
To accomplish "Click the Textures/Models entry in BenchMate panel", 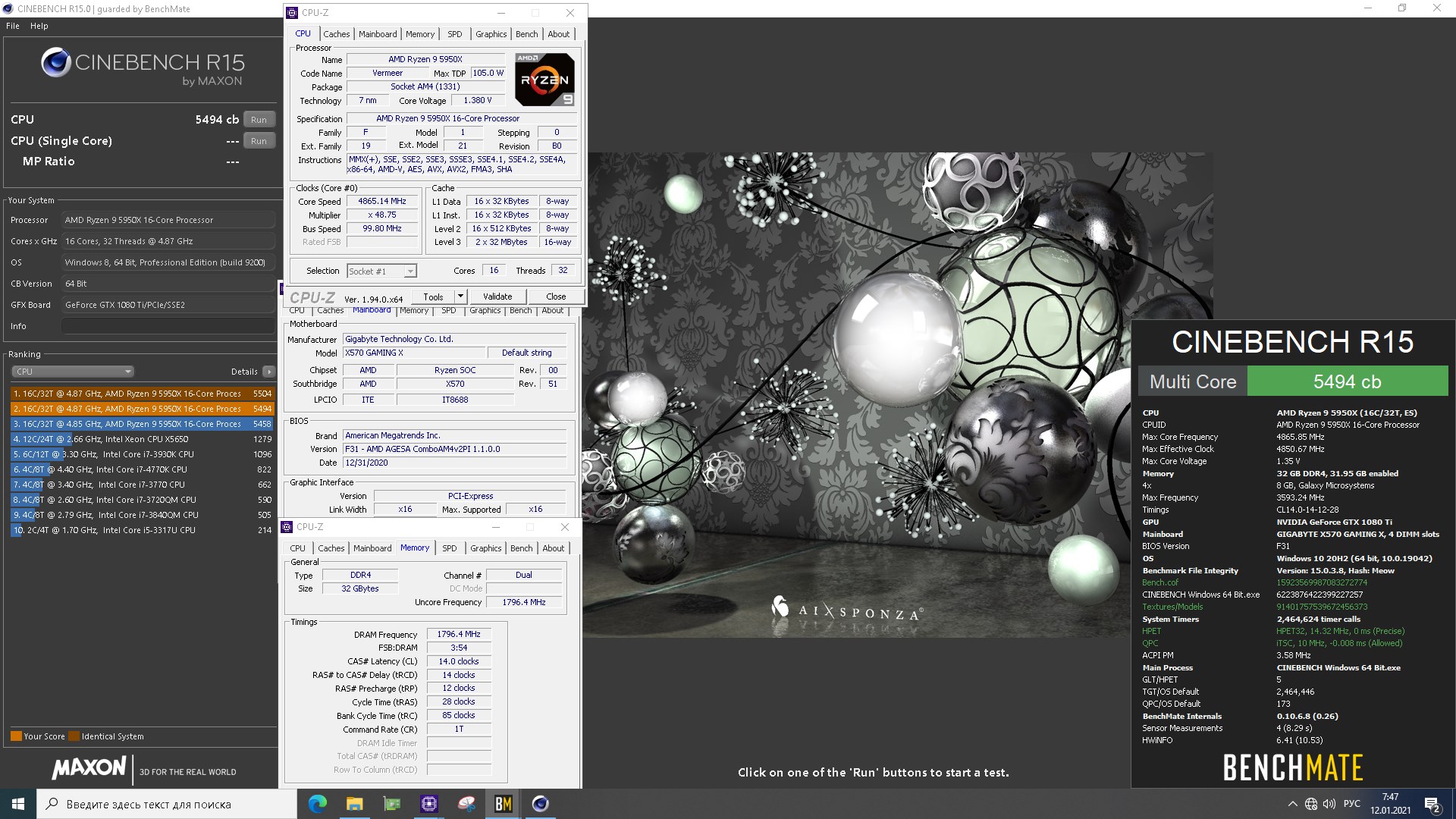I will click(x=1172, y=607).
